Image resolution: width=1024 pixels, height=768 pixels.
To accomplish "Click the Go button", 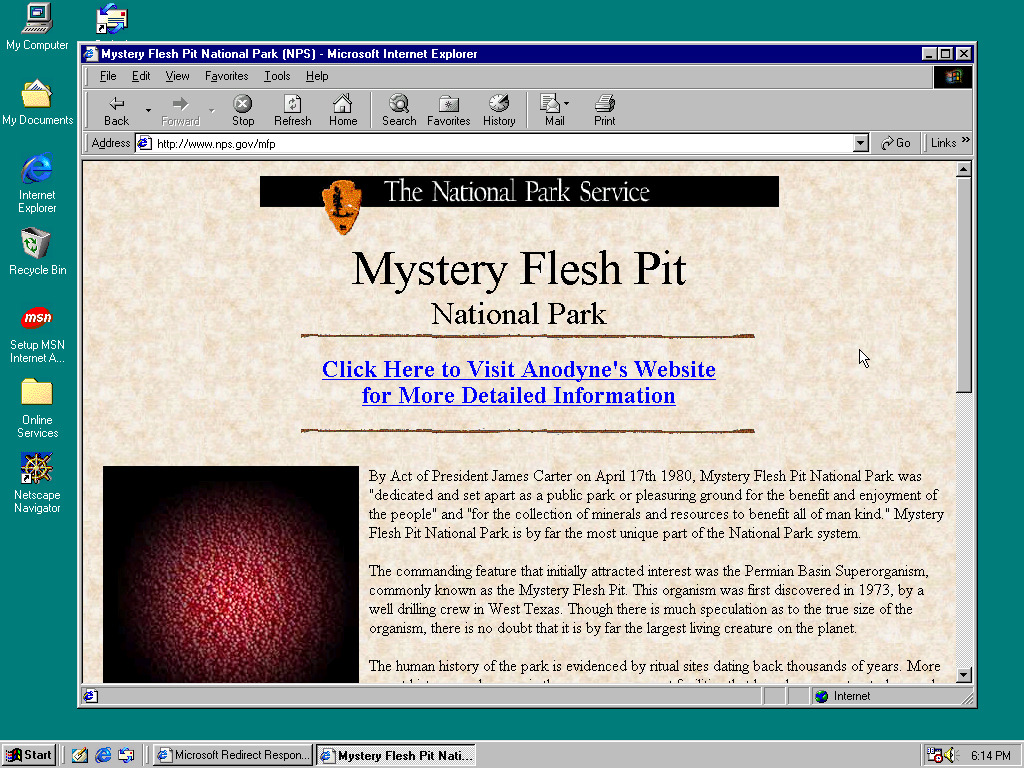I will point(896,143).
